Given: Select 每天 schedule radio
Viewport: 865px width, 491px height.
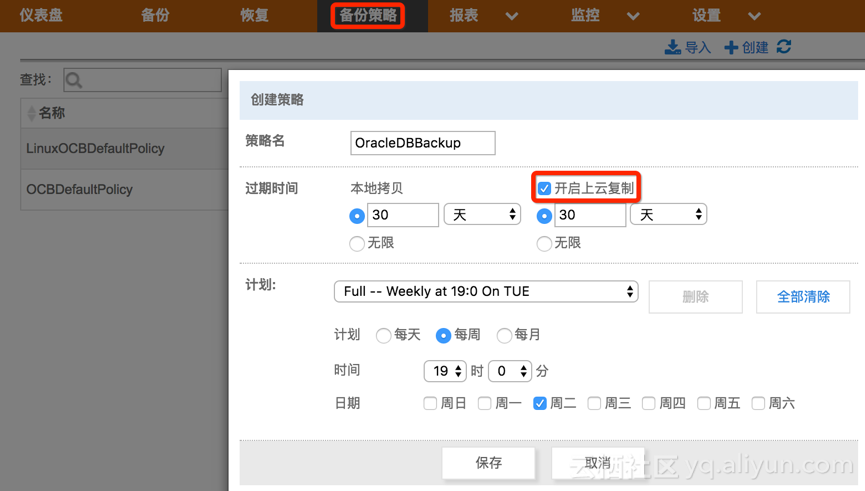Looking at the screenshot, I should tap(383, 335).
